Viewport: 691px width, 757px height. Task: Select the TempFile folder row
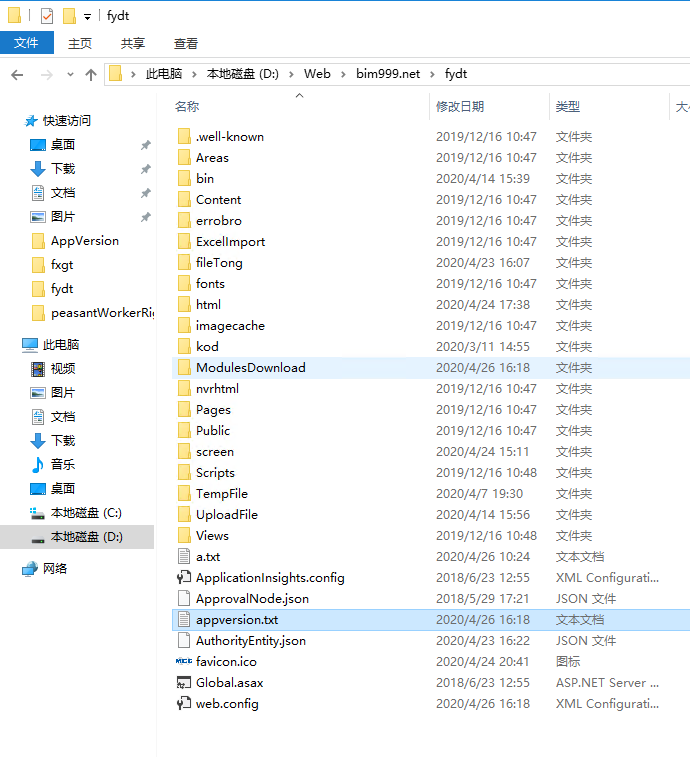pos(431,494)
